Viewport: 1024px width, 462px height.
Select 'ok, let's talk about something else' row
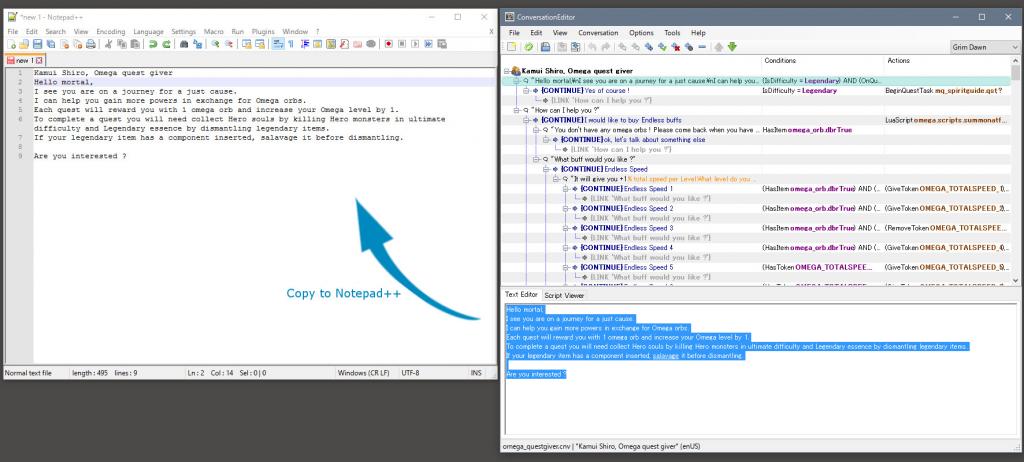[633, 140]
